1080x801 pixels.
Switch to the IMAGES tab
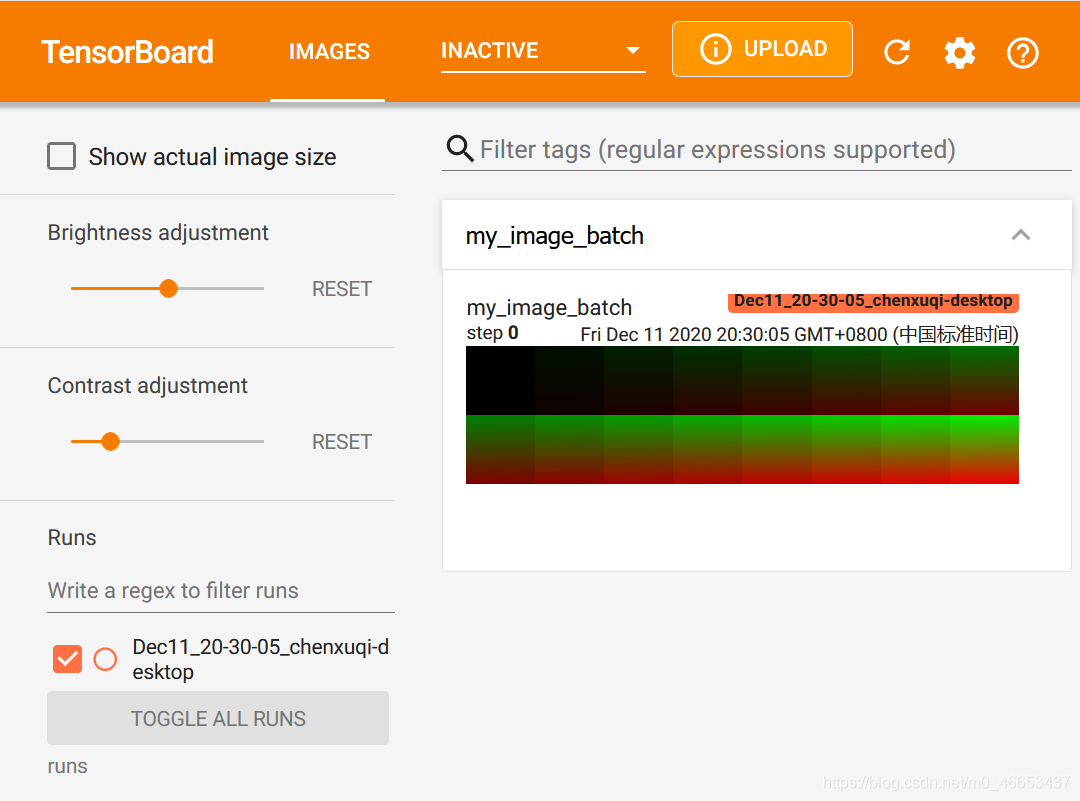(329, 52)
